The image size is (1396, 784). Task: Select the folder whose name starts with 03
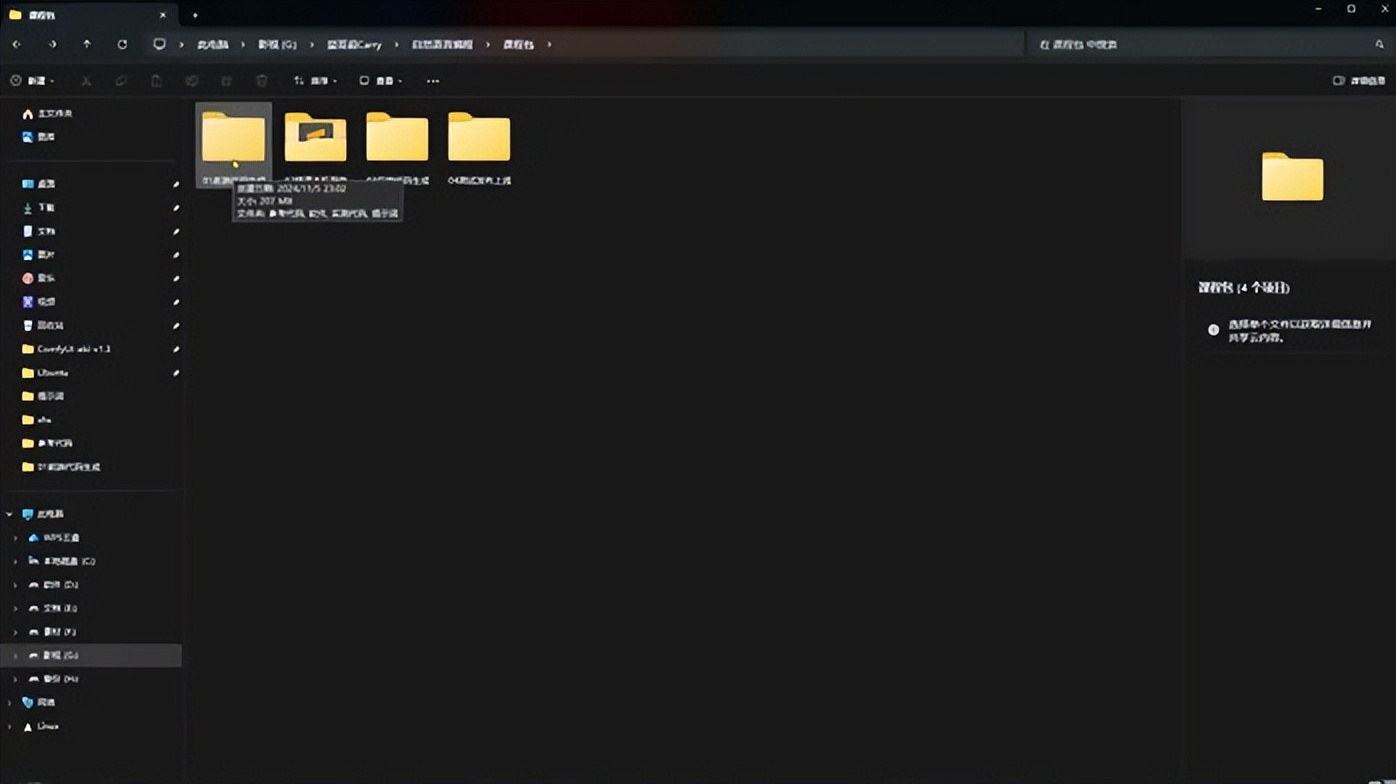point(397,146)
